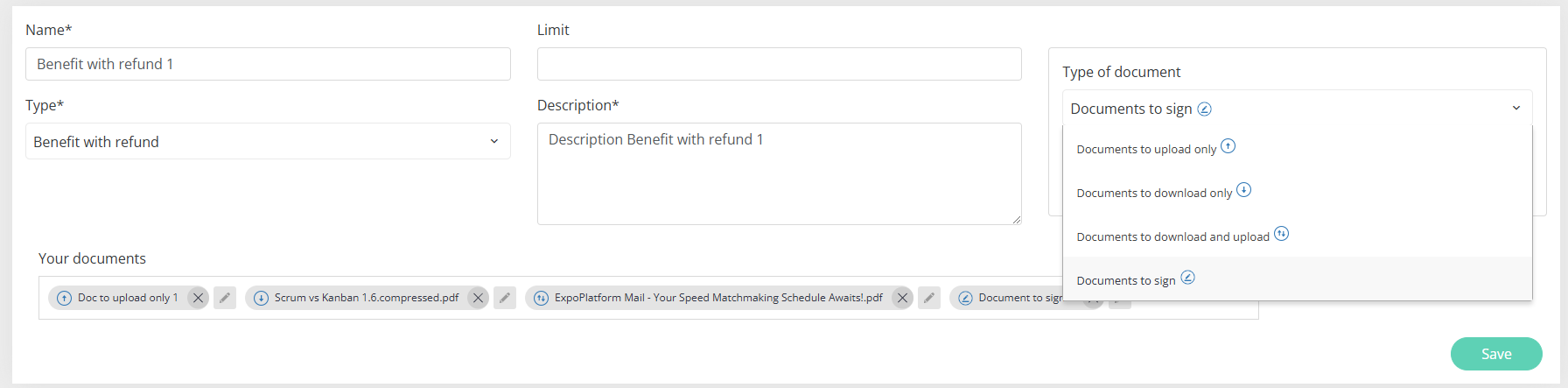This screenshot has width=1568, height=388.
Task: Open the Type 'Benefit with refund' dropdown
Action: [268, 142]
